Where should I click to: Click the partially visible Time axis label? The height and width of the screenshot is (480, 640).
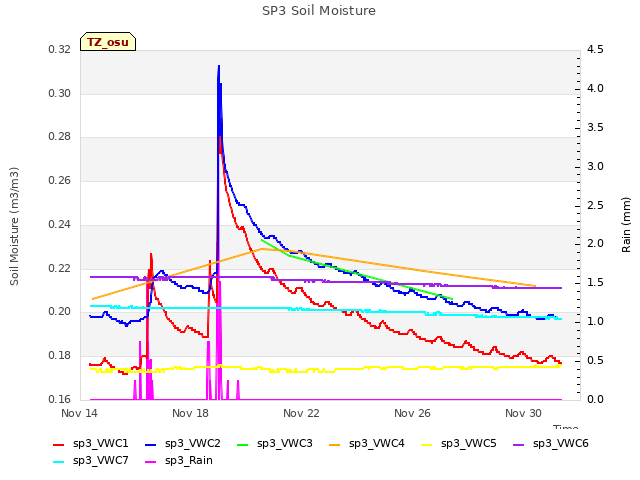tap(566, 427)
